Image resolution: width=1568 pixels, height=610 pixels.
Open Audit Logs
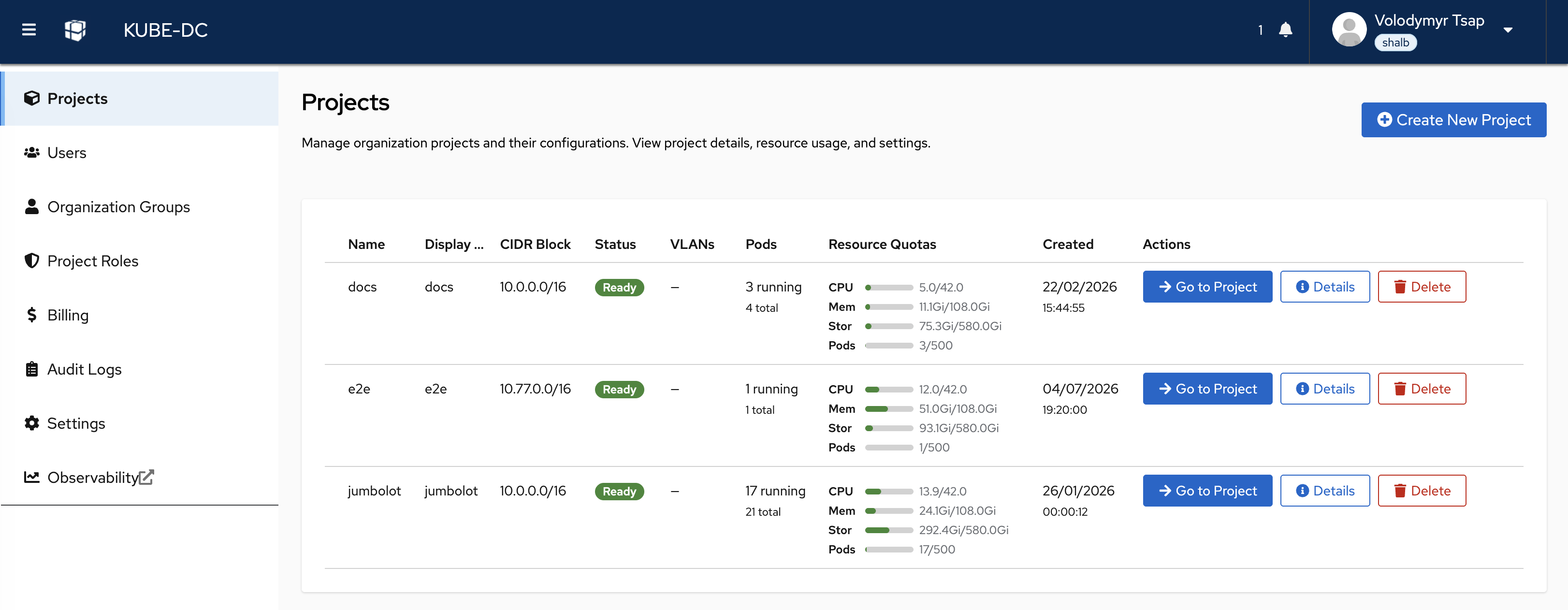[x=140, y=370]
